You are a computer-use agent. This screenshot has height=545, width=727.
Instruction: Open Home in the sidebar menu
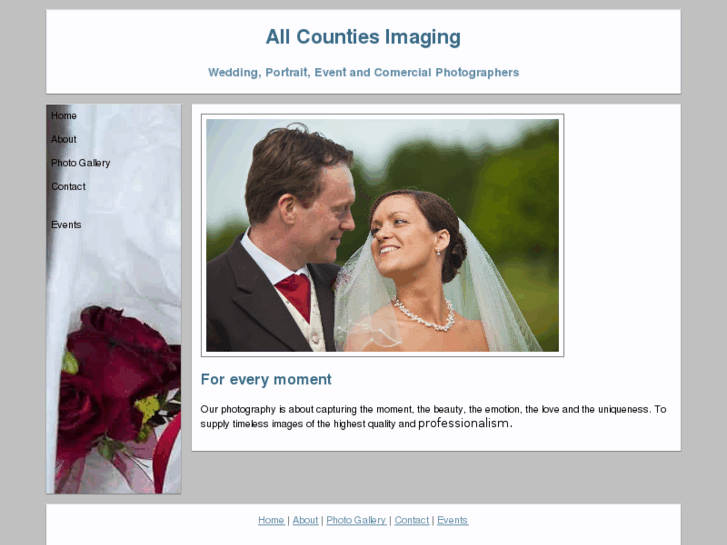pos(64,115)
